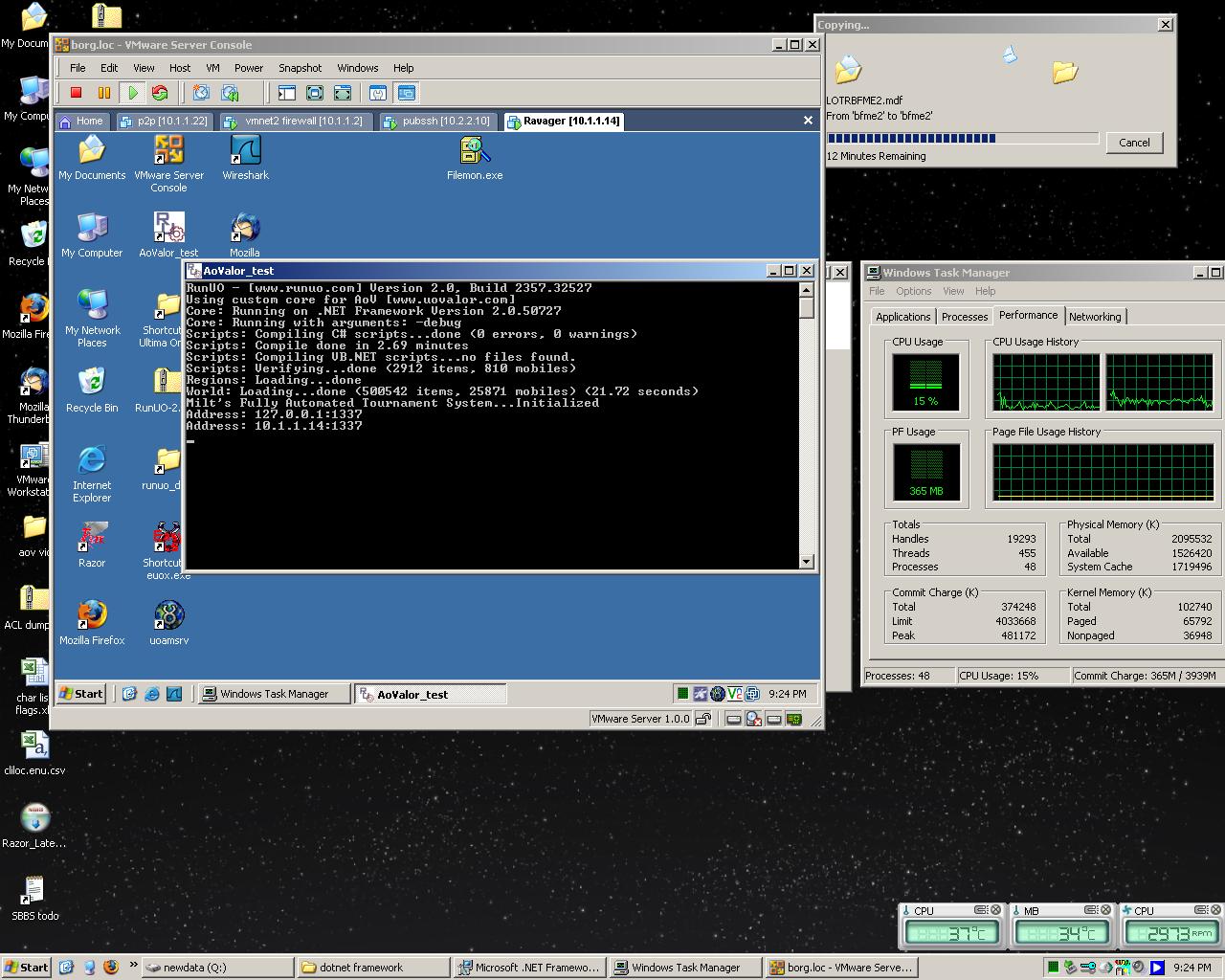Click the CPU Usage meter in Task Manager
This screenshot has width=1225, height=980.
(x=925, y=382)
